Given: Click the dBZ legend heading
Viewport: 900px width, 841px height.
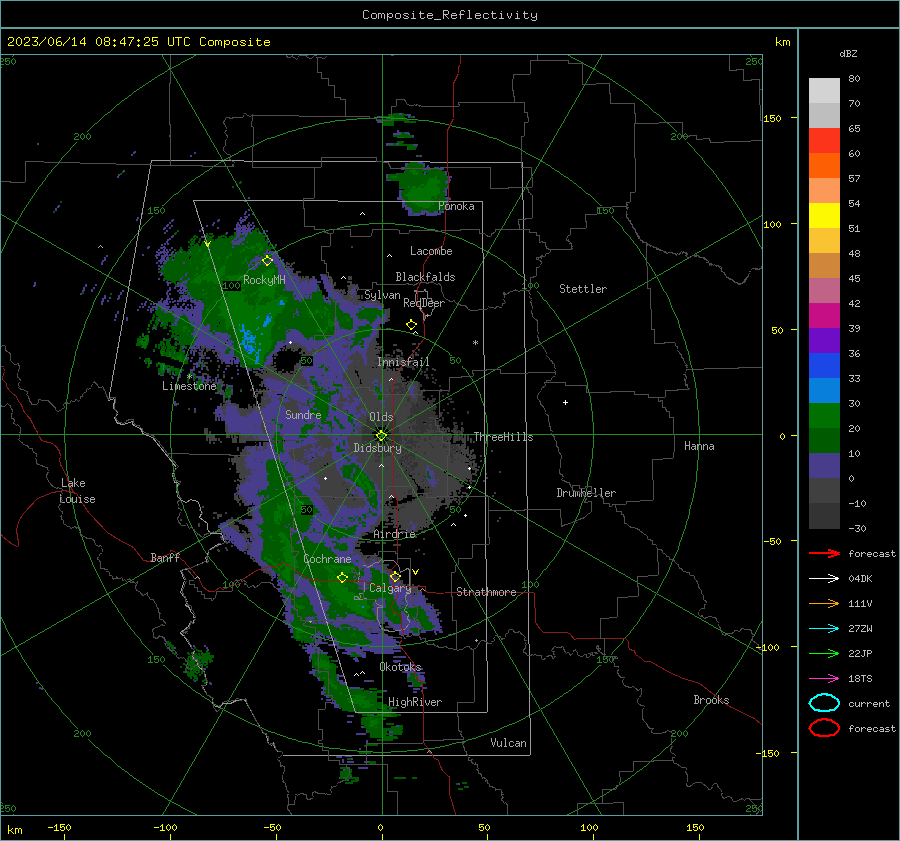Looking at the screenshot, I should [848, 53].
